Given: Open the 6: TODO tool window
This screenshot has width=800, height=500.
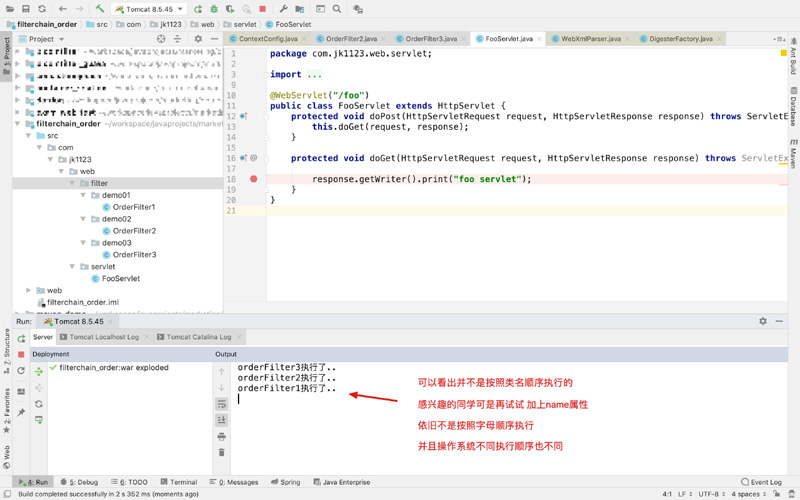Looking at the screenshot, I should (x=130, y=482).
